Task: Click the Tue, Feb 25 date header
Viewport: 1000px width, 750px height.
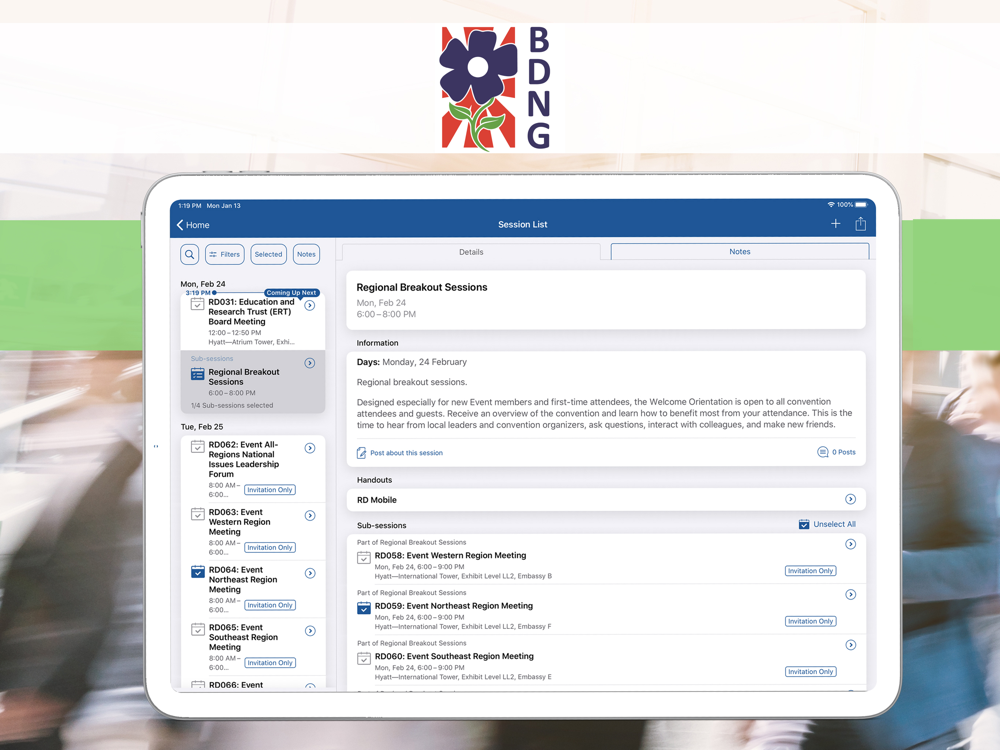Action: pyautogui.click(x=202, y=427)
